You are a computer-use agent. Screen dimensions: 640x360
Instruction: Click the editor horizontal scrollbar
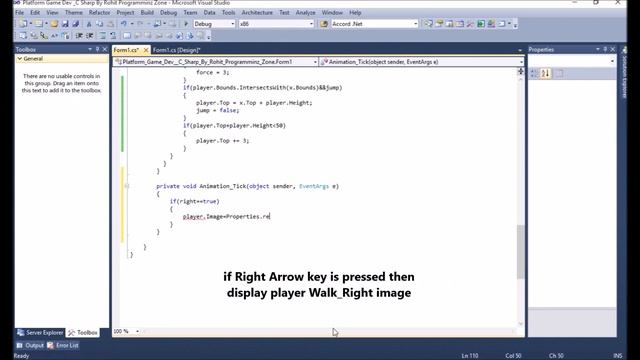click(x=329, y=331)
